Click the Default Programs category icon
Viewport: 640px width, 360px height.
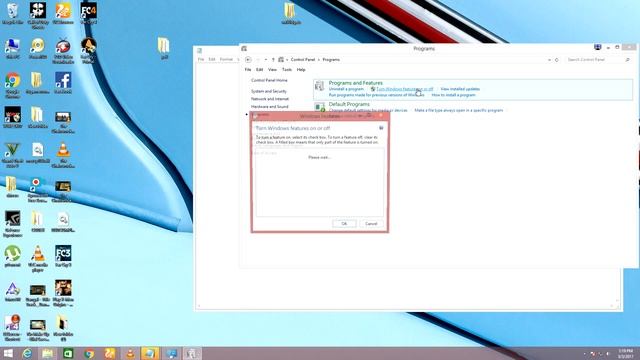click(x=320, y=107)
